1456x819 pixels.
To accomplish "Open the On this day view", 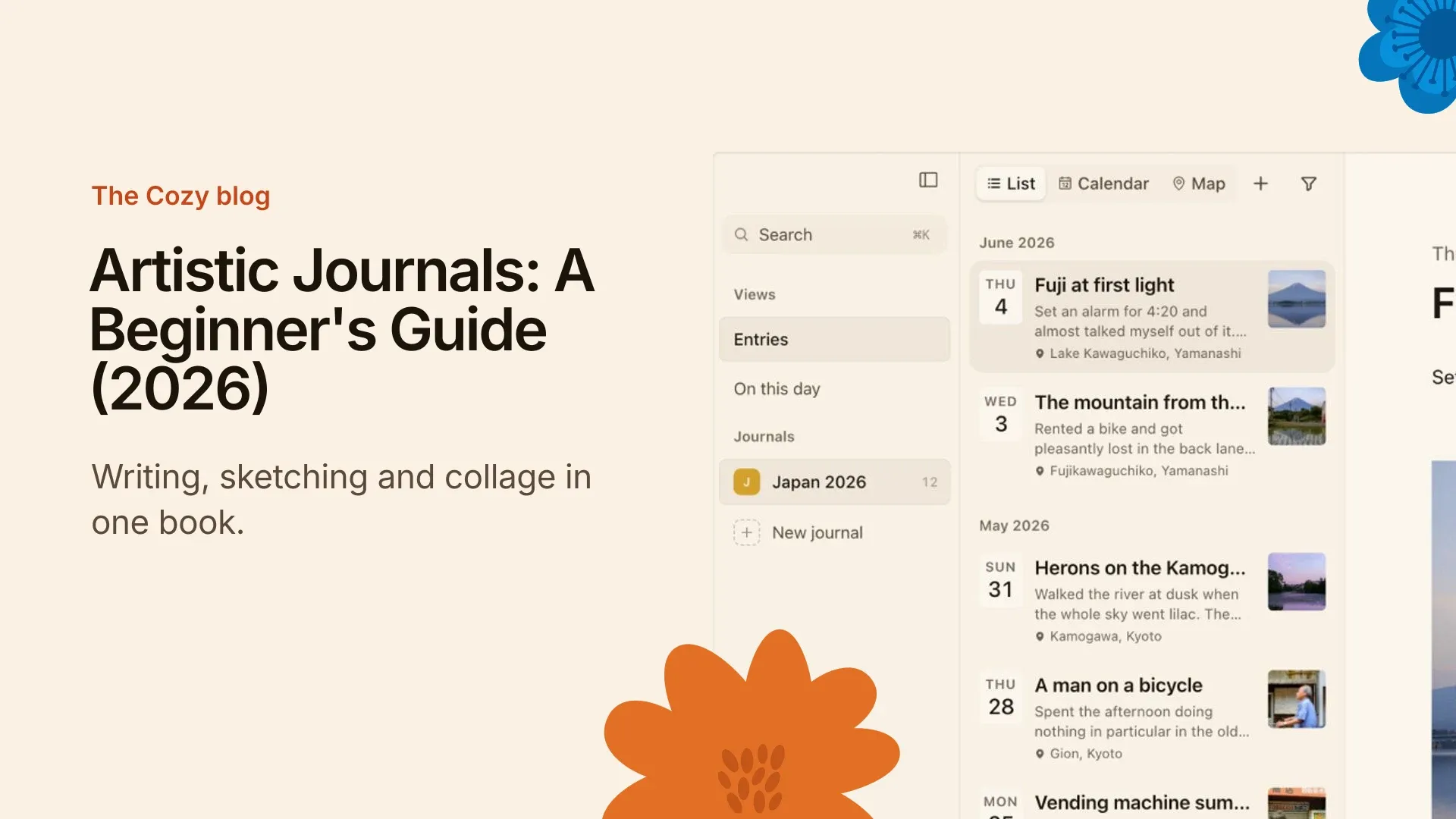I will pyautogui.click(x=834, y=389).
